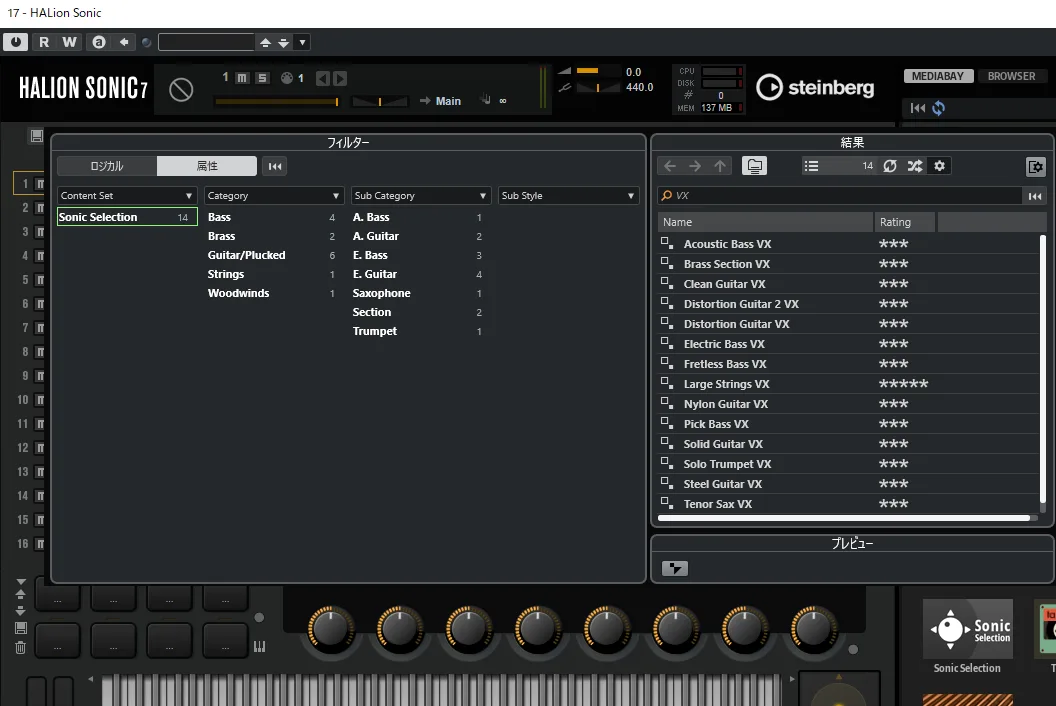Shuffle the results list
Image resolution: width=1056 pixels, height=706 pixels.
click(x=915, y=166)
